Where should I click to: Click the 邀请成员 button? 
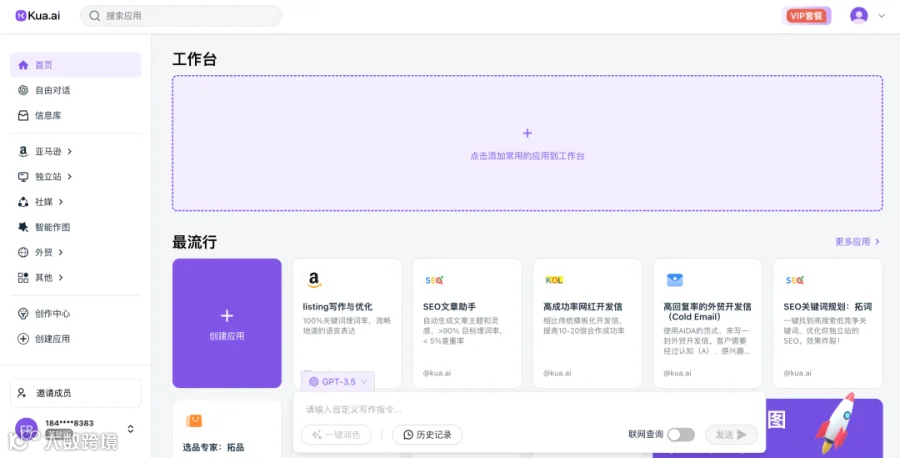[x=75, y=393]
